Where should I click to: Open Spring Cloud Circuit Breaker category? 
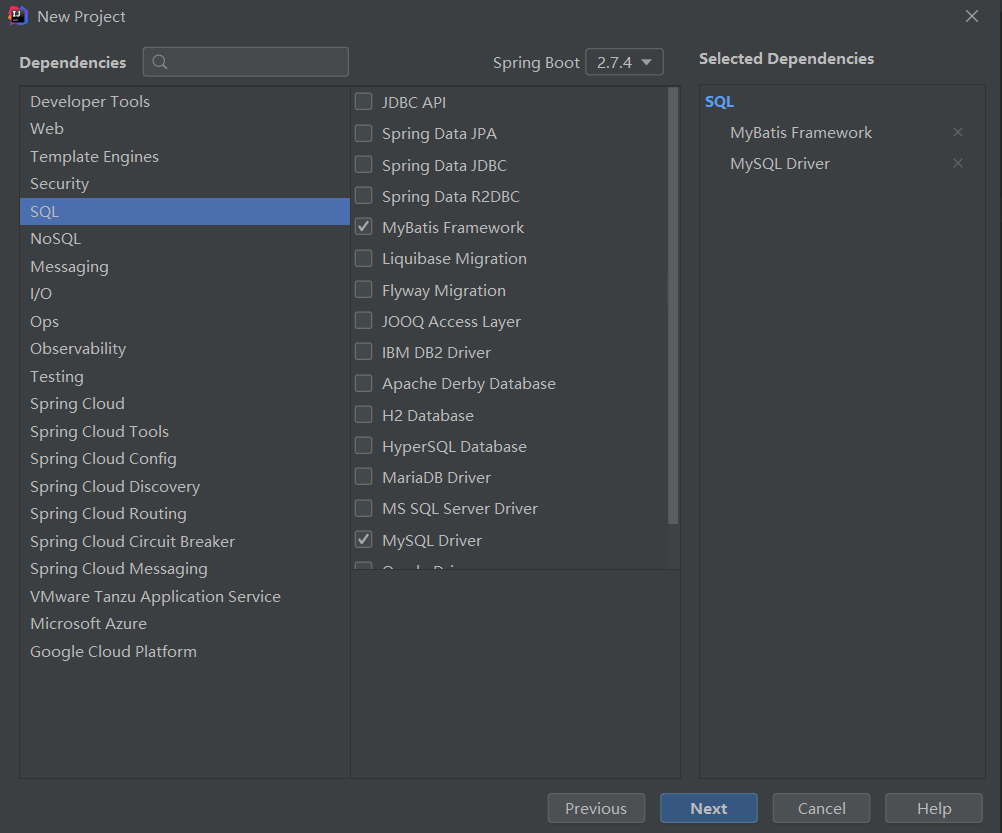(185, 541)
